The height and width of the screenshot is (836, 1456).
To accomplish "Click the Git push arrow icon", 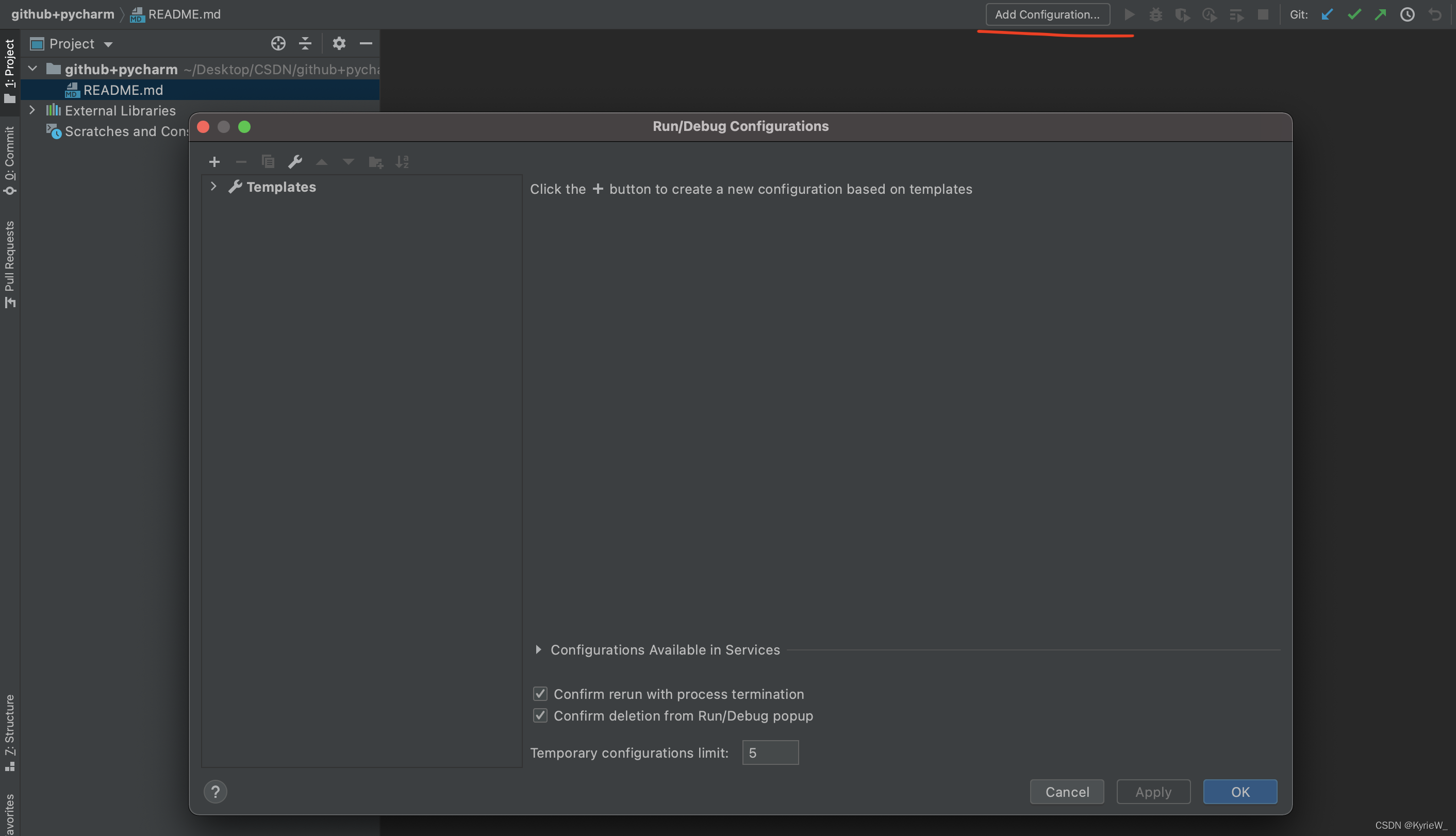I will click(1380, 14).
